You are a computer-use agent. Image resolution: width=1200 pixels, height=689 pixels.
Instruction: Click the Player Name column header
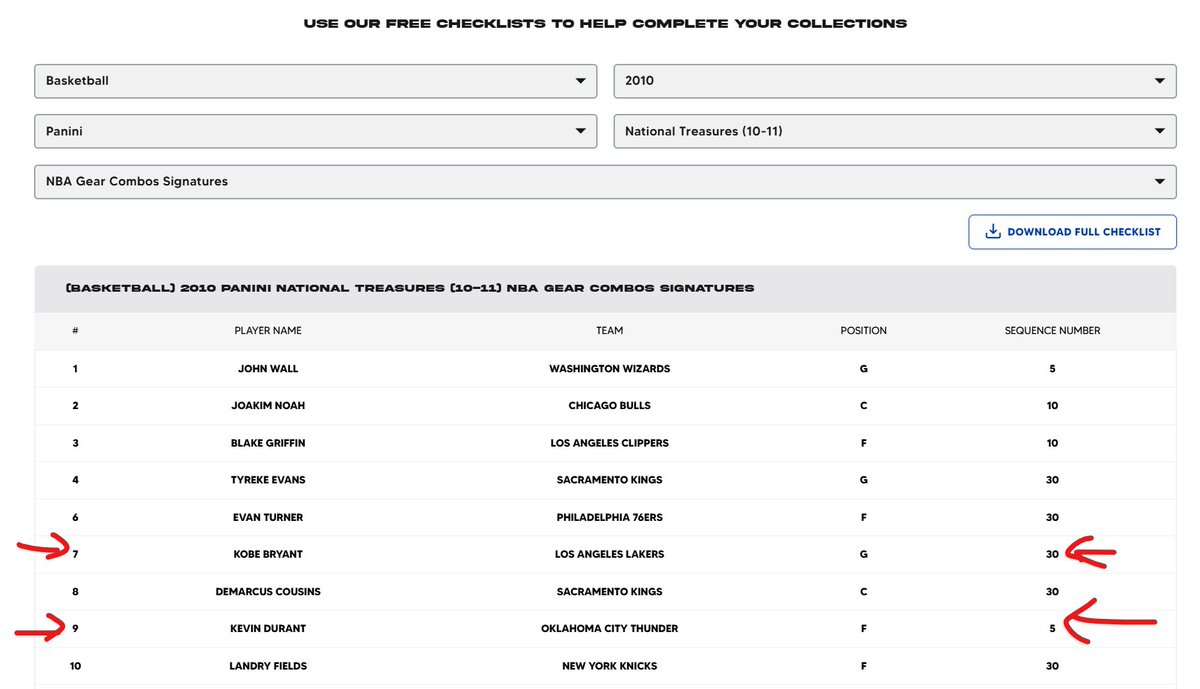[x=268, y=331]
